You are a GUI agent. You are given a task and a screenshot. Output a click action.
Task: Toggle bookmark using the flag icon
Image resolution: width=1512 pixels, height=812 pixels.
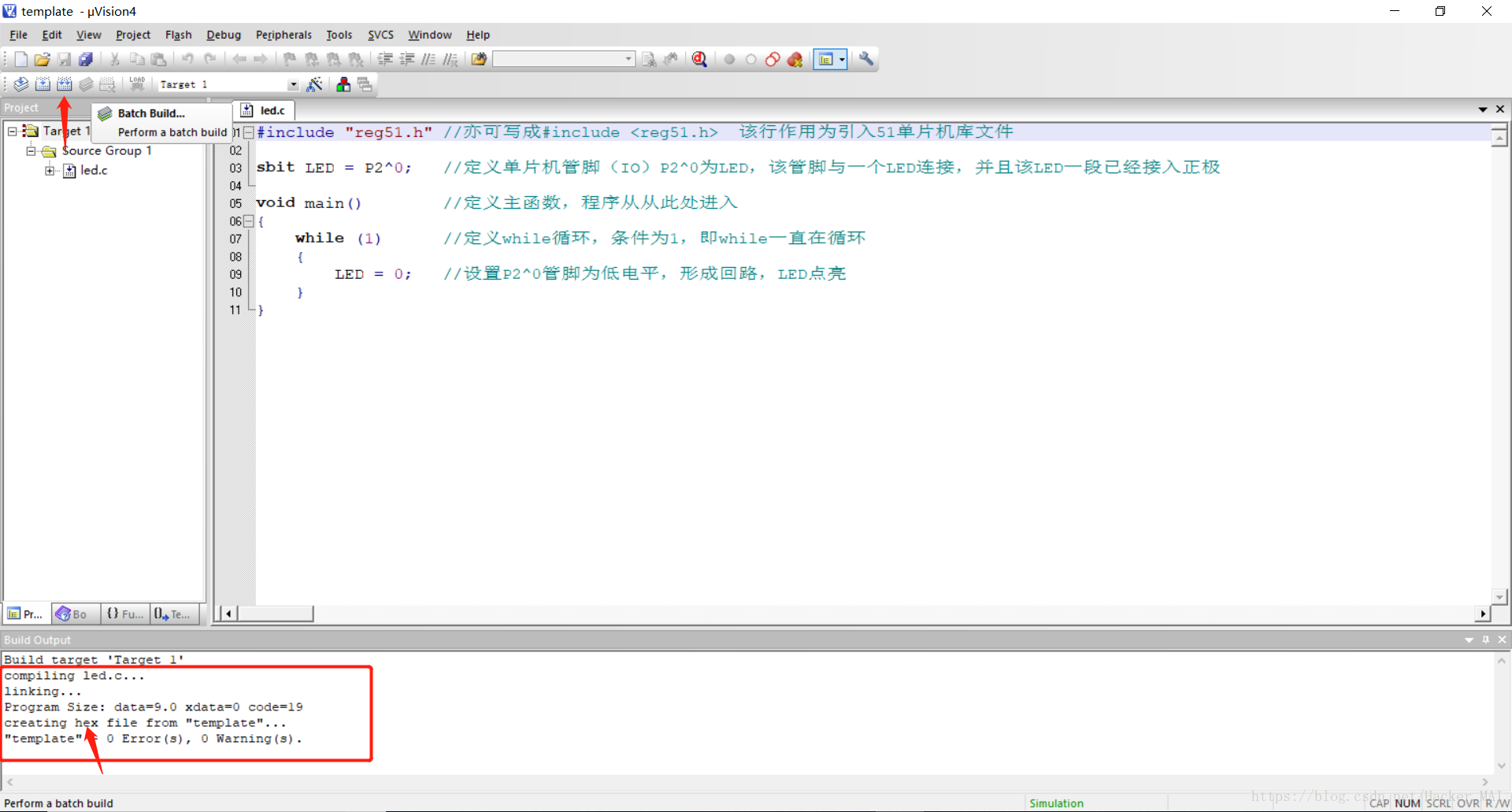[290, 59]
